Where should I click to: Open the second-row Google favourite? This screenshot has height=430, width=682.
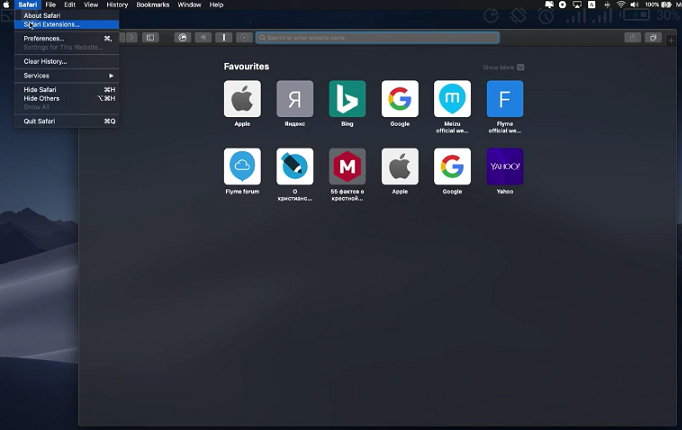pyautogui.click(x=452, y=167)
